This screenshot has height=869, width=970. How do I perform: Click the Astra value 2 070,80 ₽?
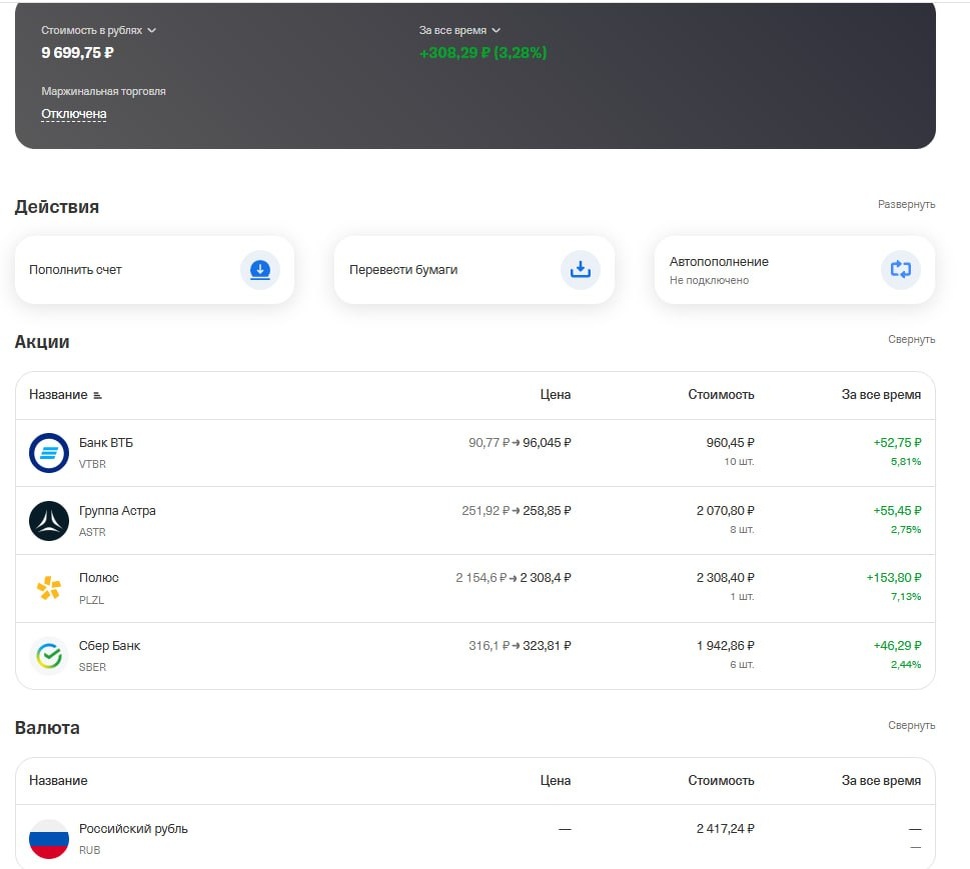(x=725, y=511)
